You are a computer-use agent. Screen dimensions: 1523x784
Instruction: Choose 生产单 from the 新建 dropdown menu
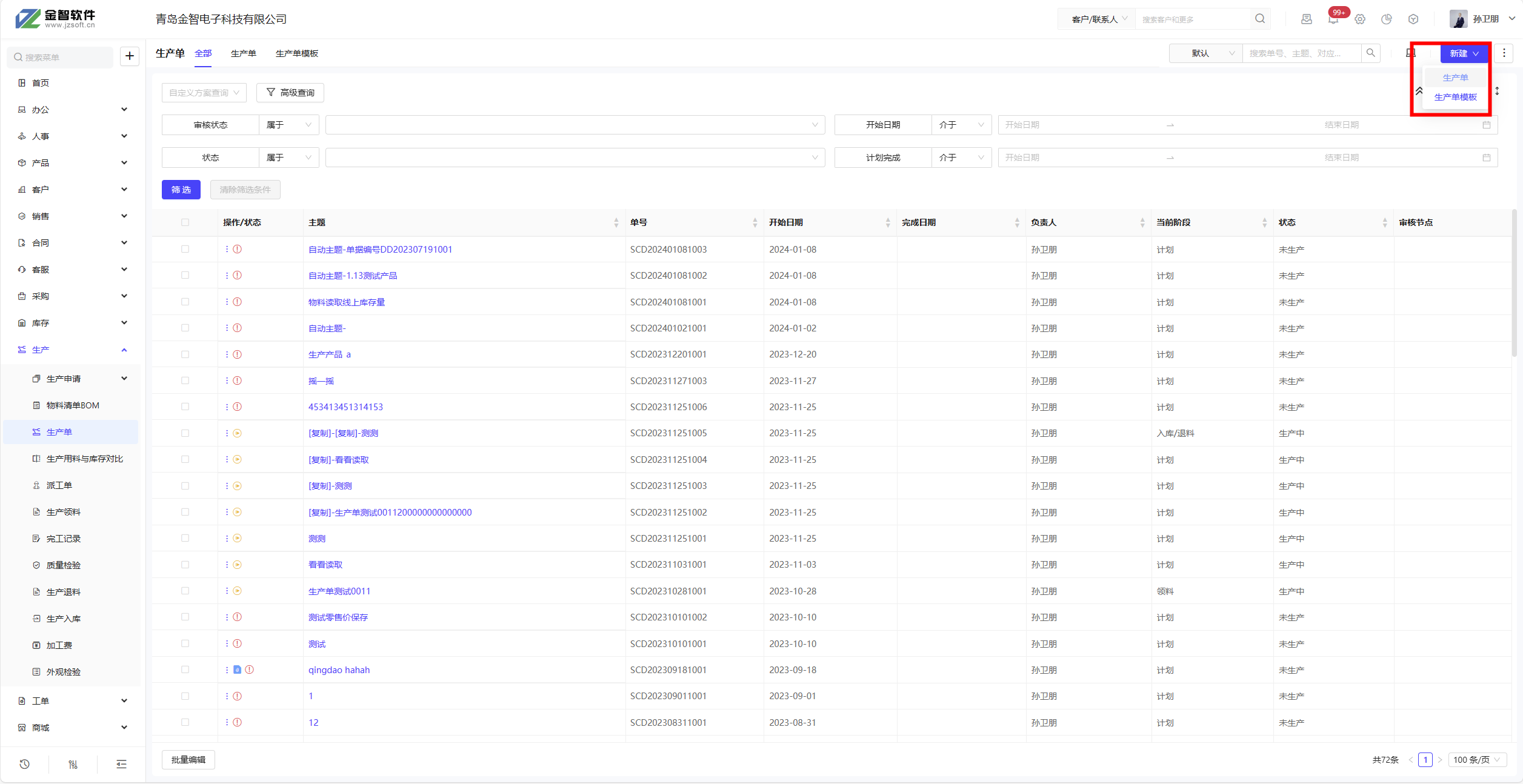point(1455,78)
